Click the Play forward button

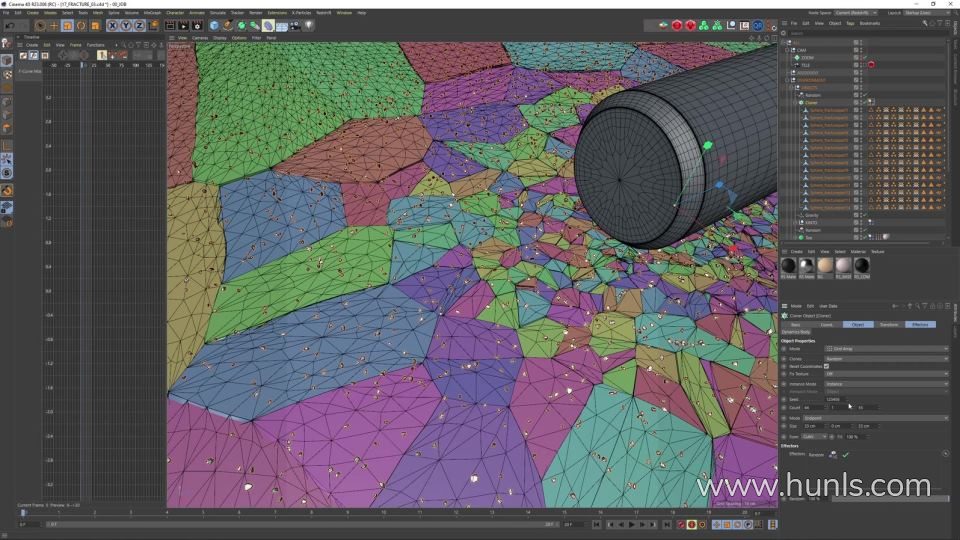[632, 525]
